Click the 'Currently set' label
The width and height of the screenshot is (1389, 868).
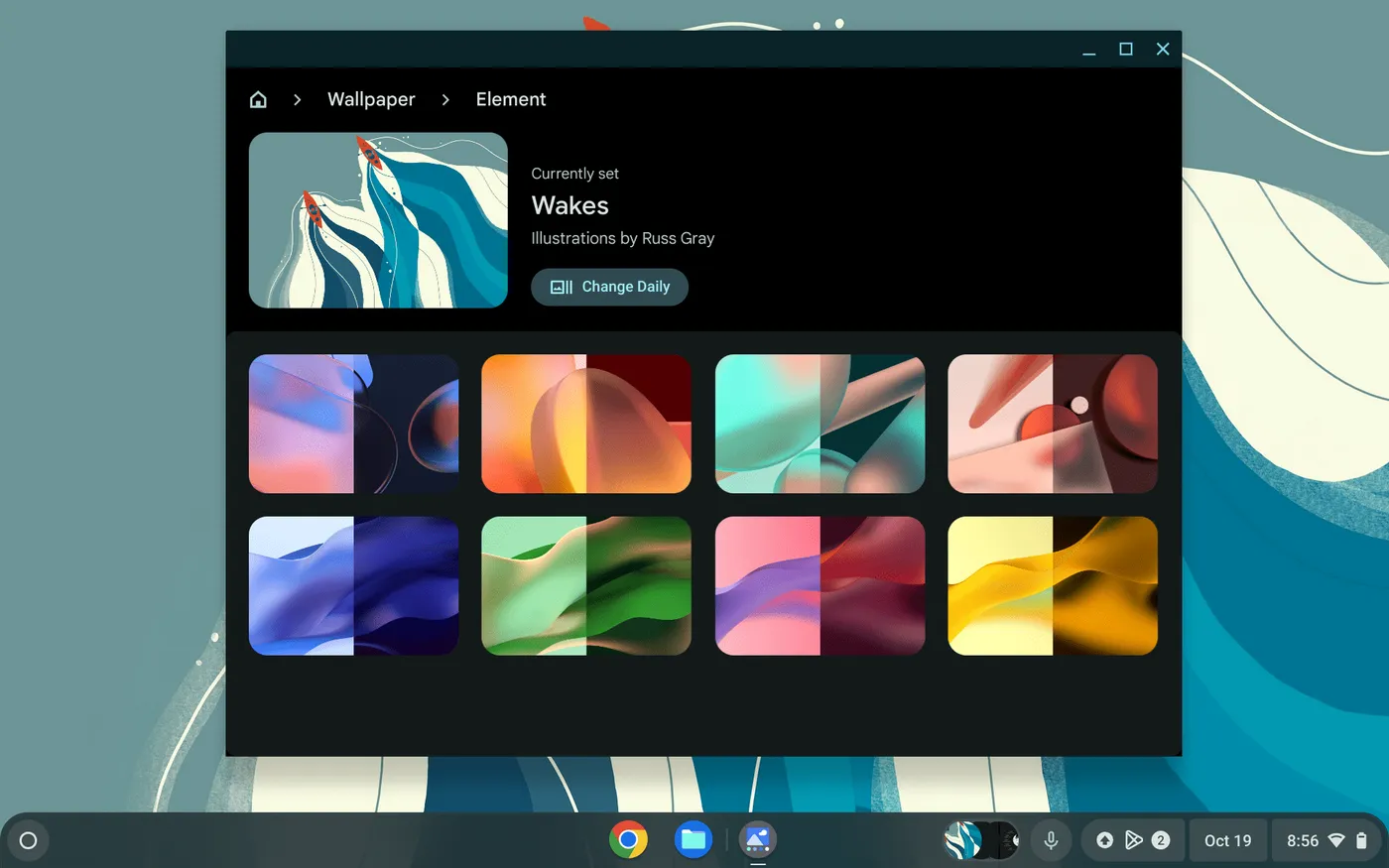(x=574, y=174)
